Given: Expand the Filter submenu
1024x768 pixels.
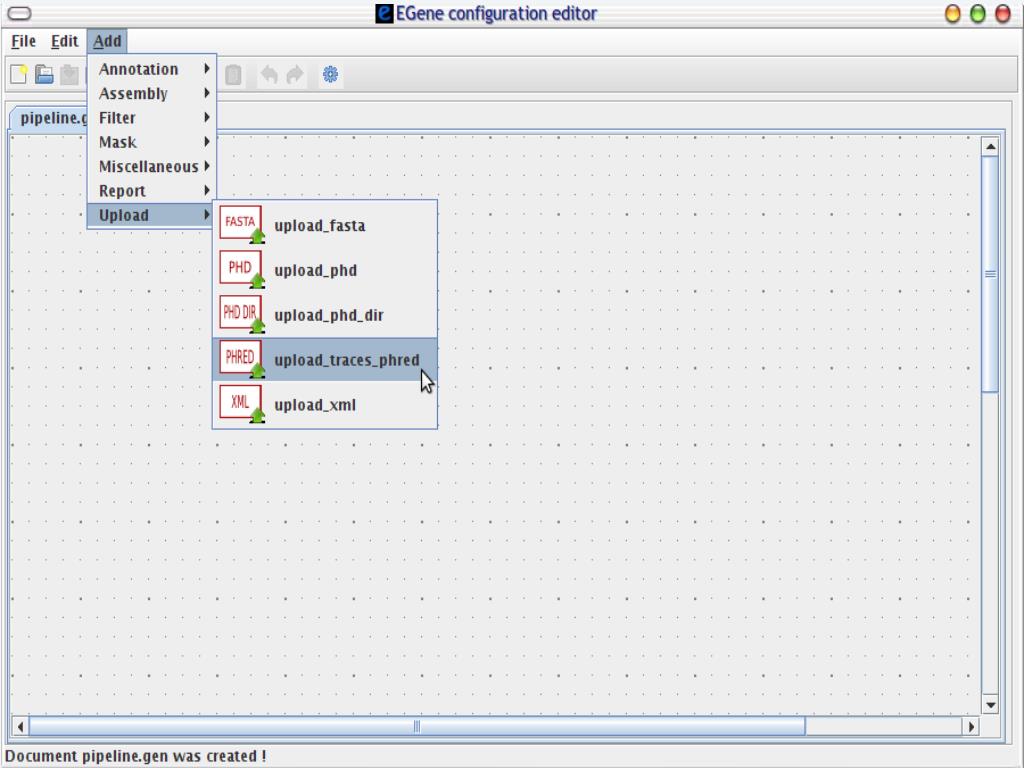Looking at the screenshot, I should pyautogui.click(x=152, y=118).
